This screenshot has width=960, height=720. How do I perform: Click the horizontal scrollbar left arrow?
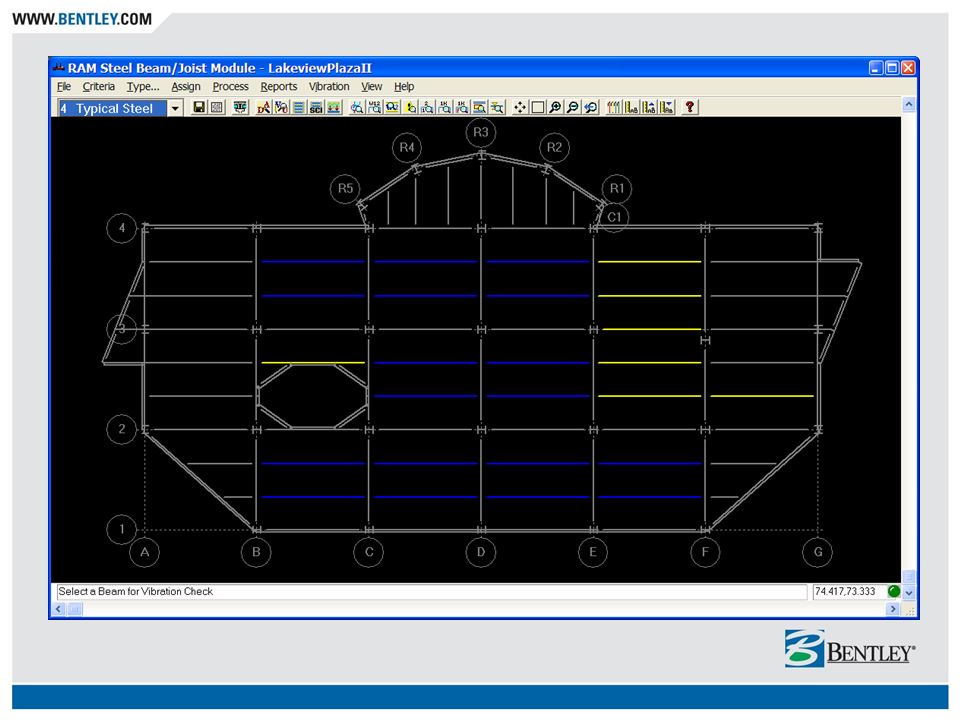coord(59,609)
